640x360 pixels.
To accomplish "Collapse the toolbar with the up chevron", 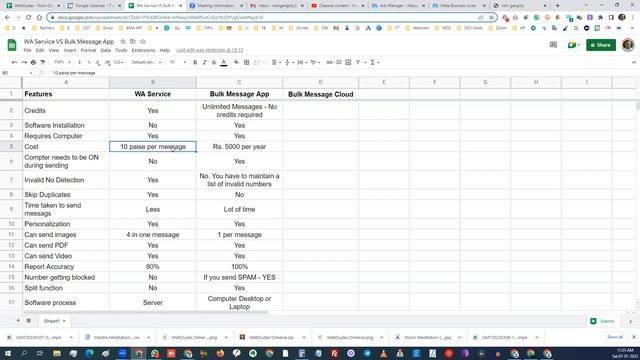I will point(633,62).
